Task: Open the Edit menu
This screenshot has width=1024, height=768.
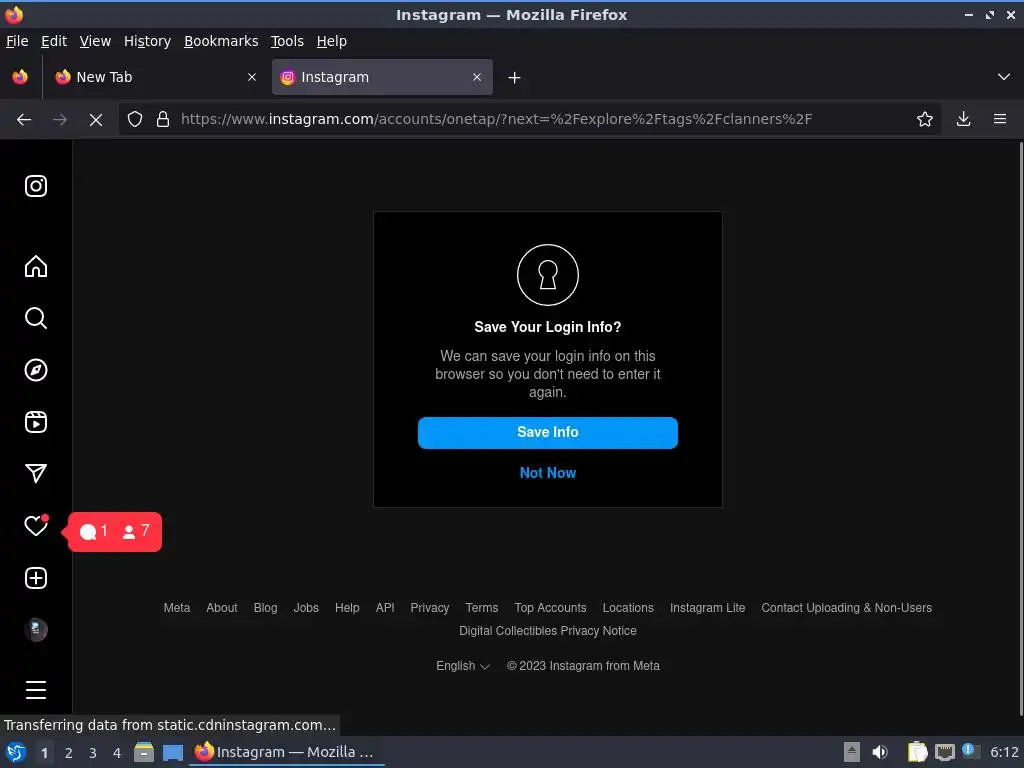Action: 54,41
